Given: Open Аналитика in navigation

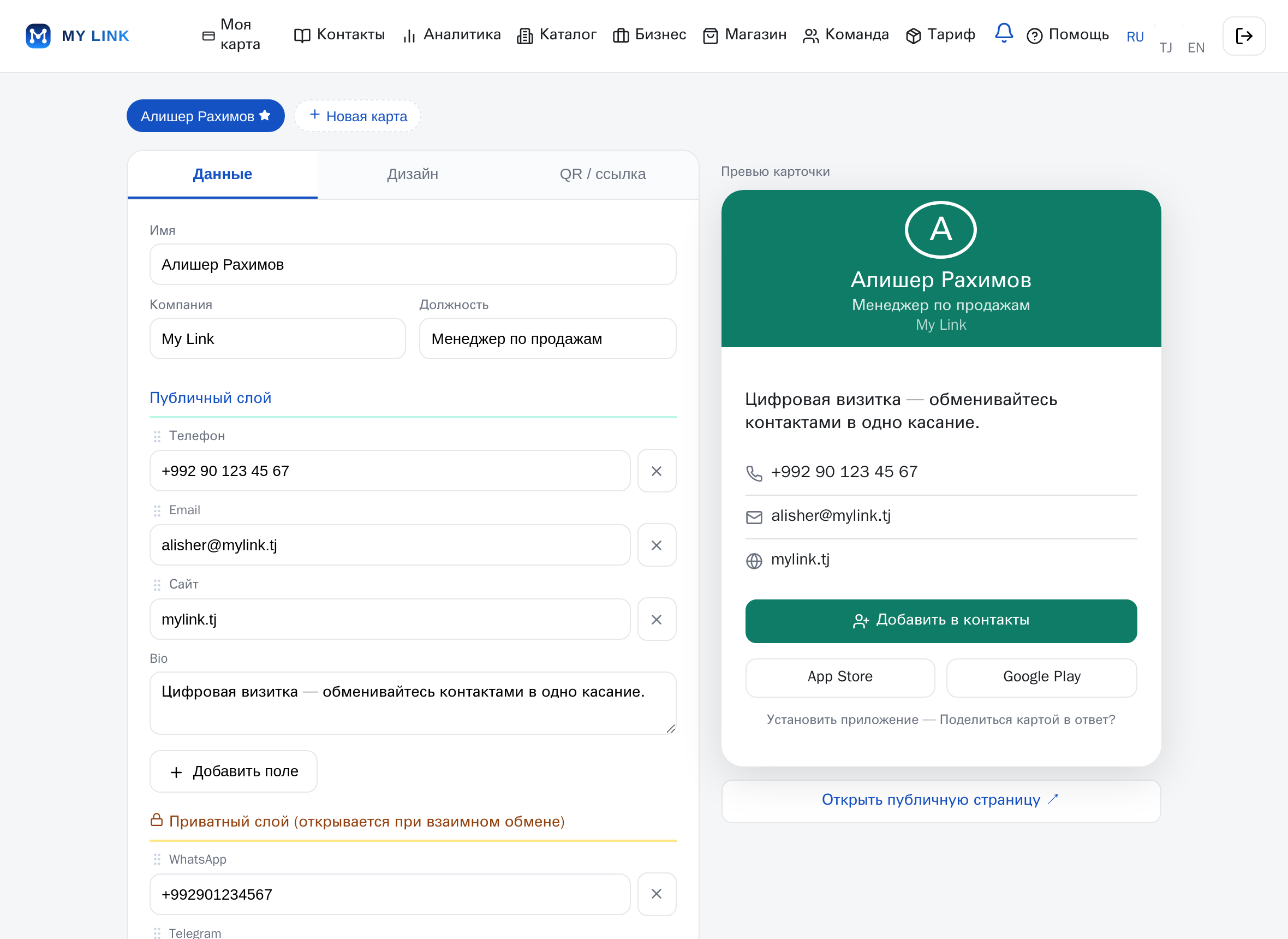Looking at the screenshot, I should point(452,35).
